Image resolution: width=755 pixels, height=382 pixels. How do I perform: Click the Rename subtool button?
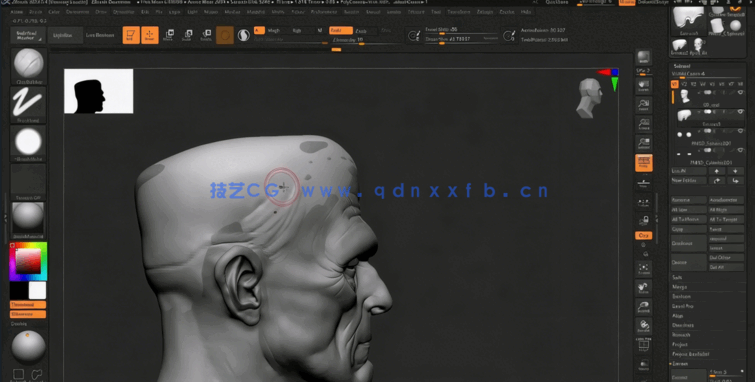coord(688,200)
